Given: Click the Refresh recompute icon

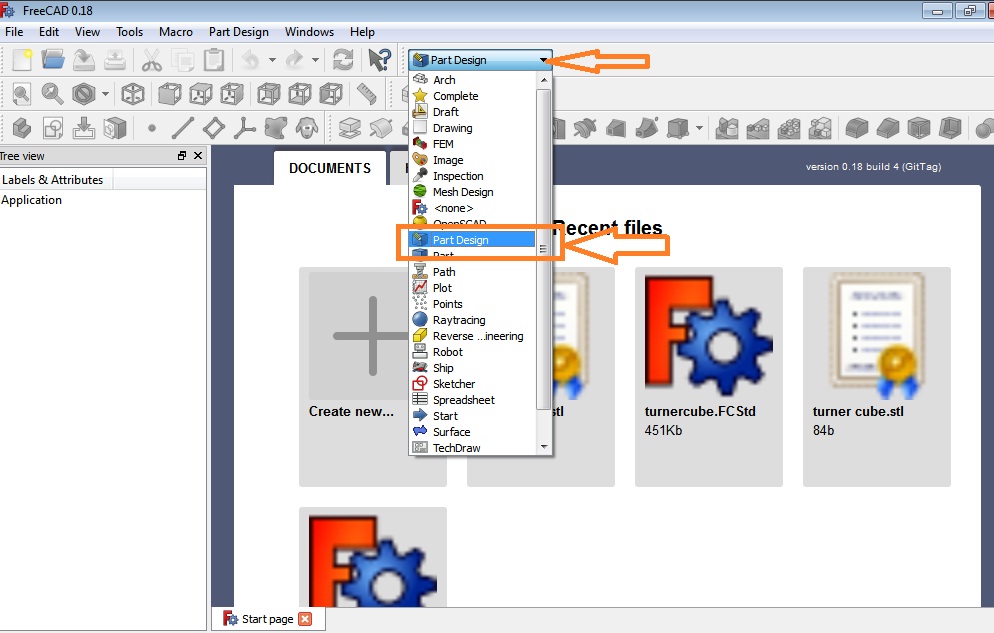Looking at the screenshot, I should tap(343, 60).
